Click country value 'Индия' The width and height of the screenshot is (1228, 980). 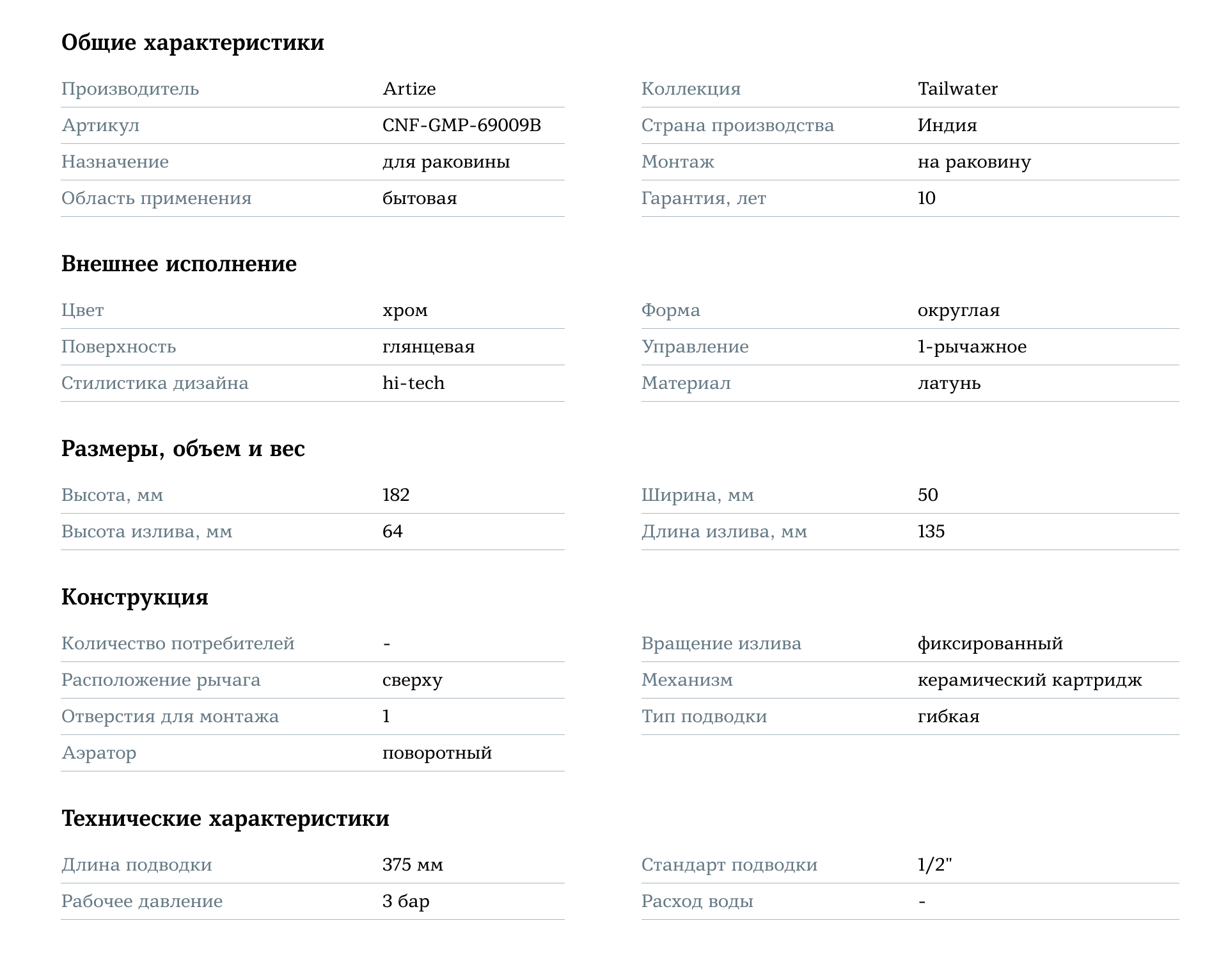[947, 125]
